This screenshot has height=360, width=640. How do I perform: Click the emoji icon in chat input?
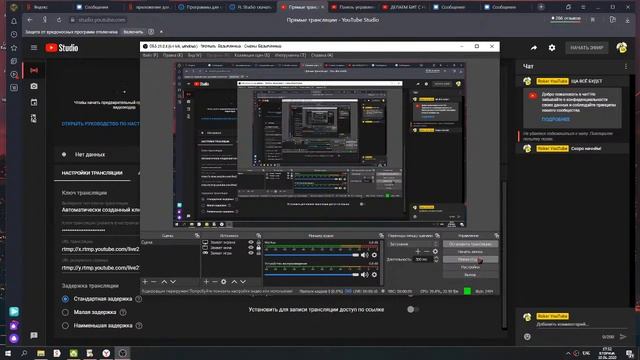pyautogui.click(x=527, y=337)
